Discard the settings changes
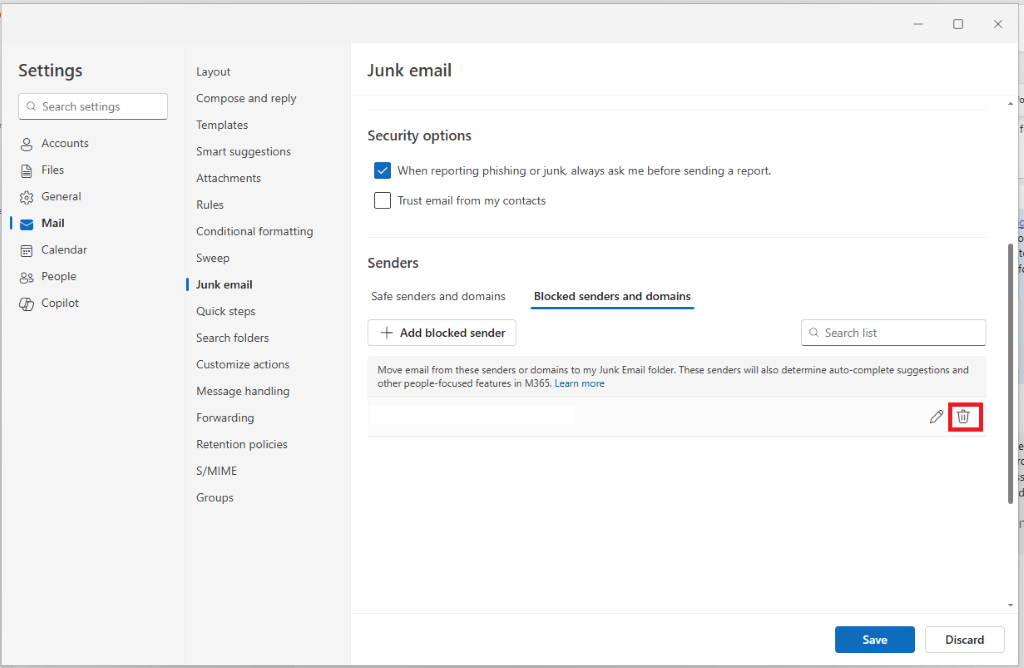 pos(965,640)
